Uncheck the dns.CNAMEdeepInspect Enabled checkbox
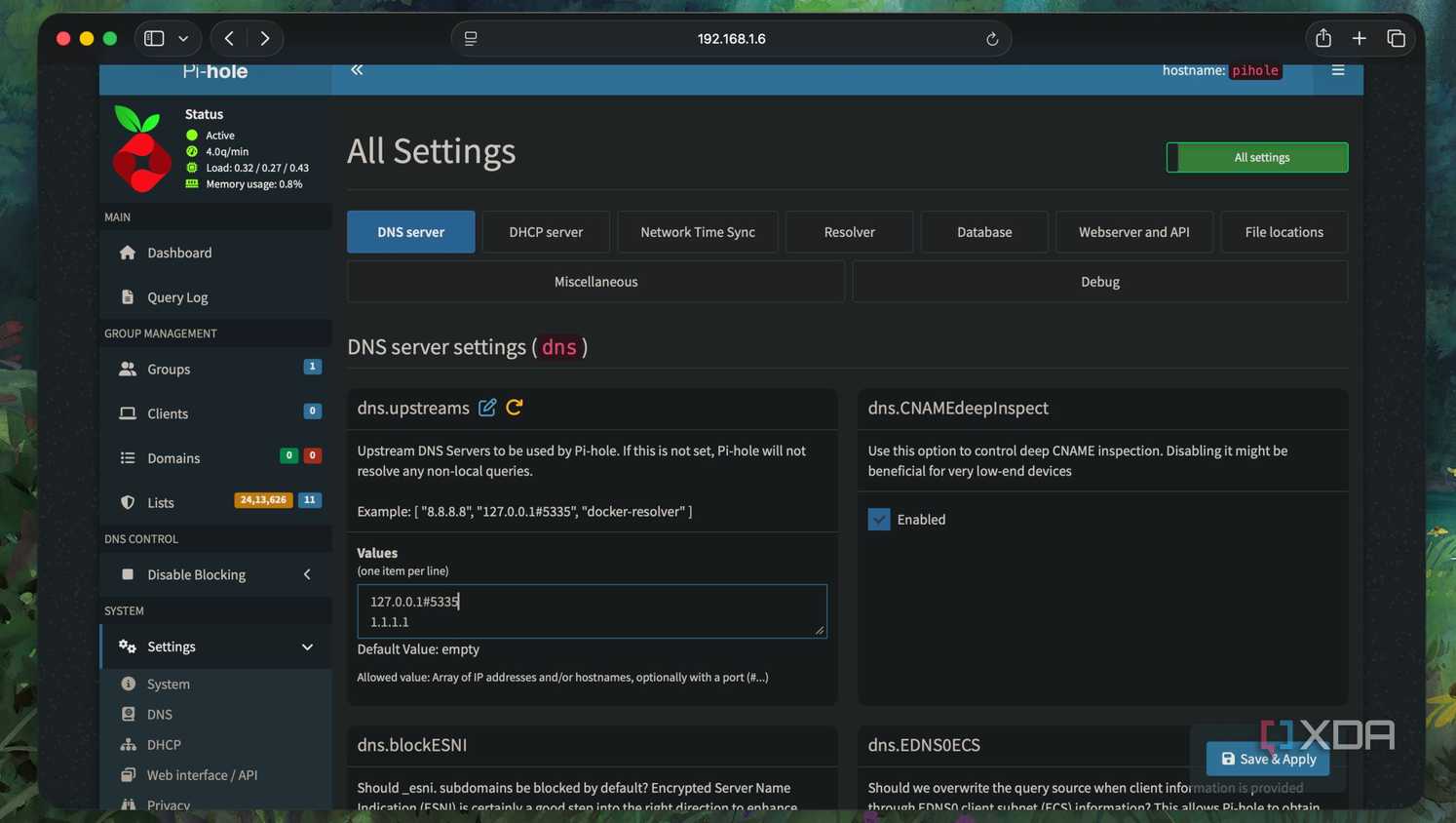 879,520
